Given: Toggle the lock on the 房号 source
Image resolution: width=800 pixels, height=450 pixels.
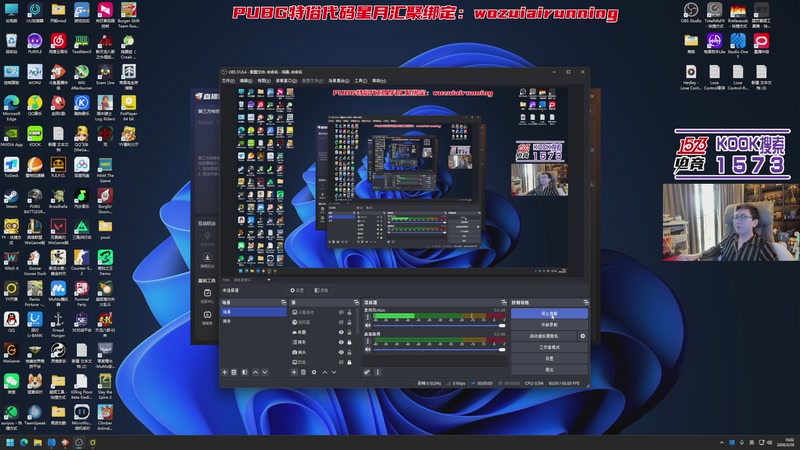Looking at the screenshot, I should tap(349, 342).
